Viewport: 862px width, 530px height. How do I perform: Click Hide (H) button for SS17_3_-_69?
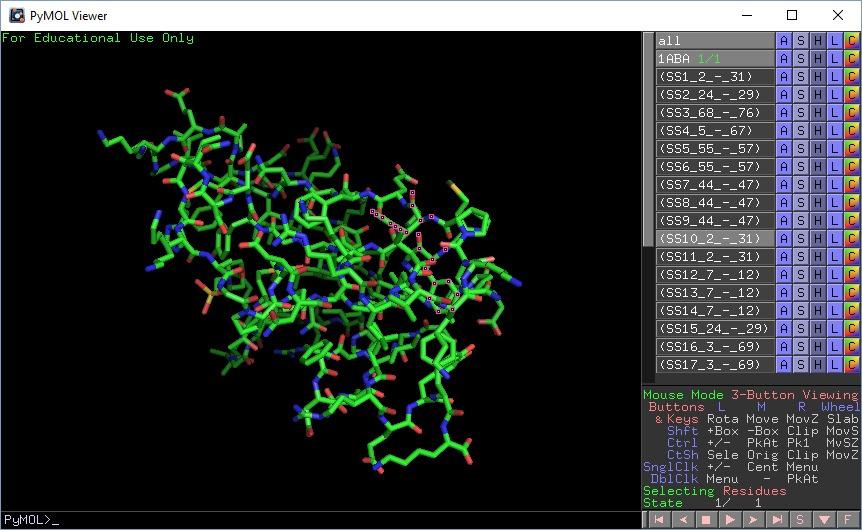pos(817,365)
